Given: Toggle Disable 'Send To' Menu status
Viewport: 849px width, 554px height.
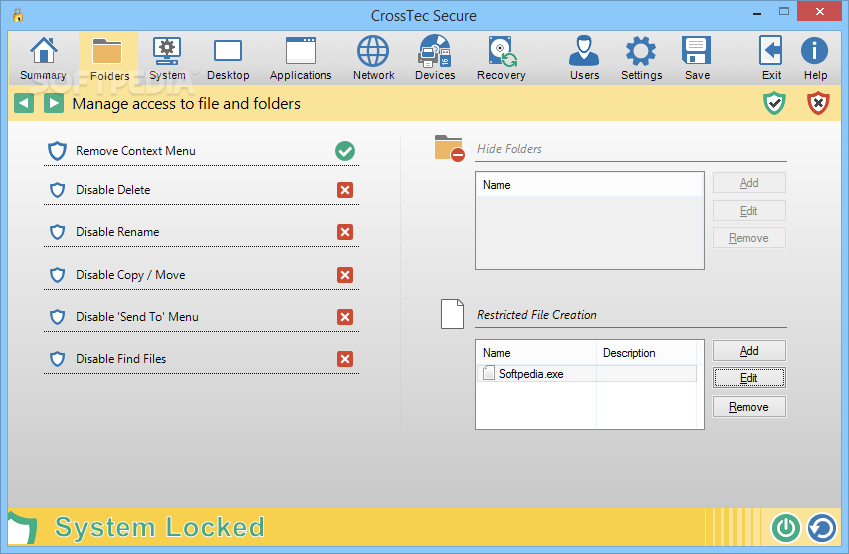Looking at the screenshot, I should coord(345,317).
